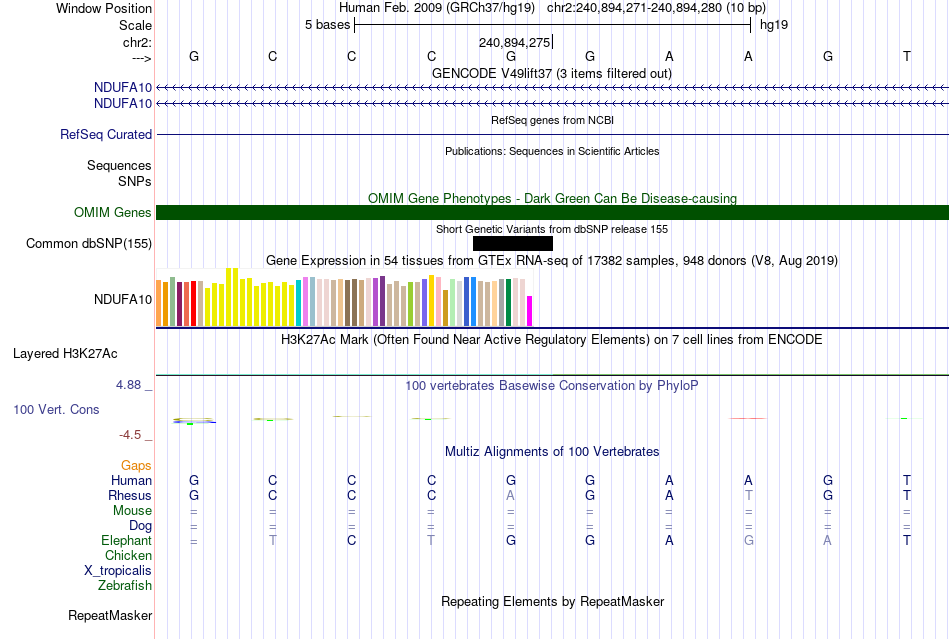
Task: Click the ---> strand direction arrow label
Action: (142, 58)
